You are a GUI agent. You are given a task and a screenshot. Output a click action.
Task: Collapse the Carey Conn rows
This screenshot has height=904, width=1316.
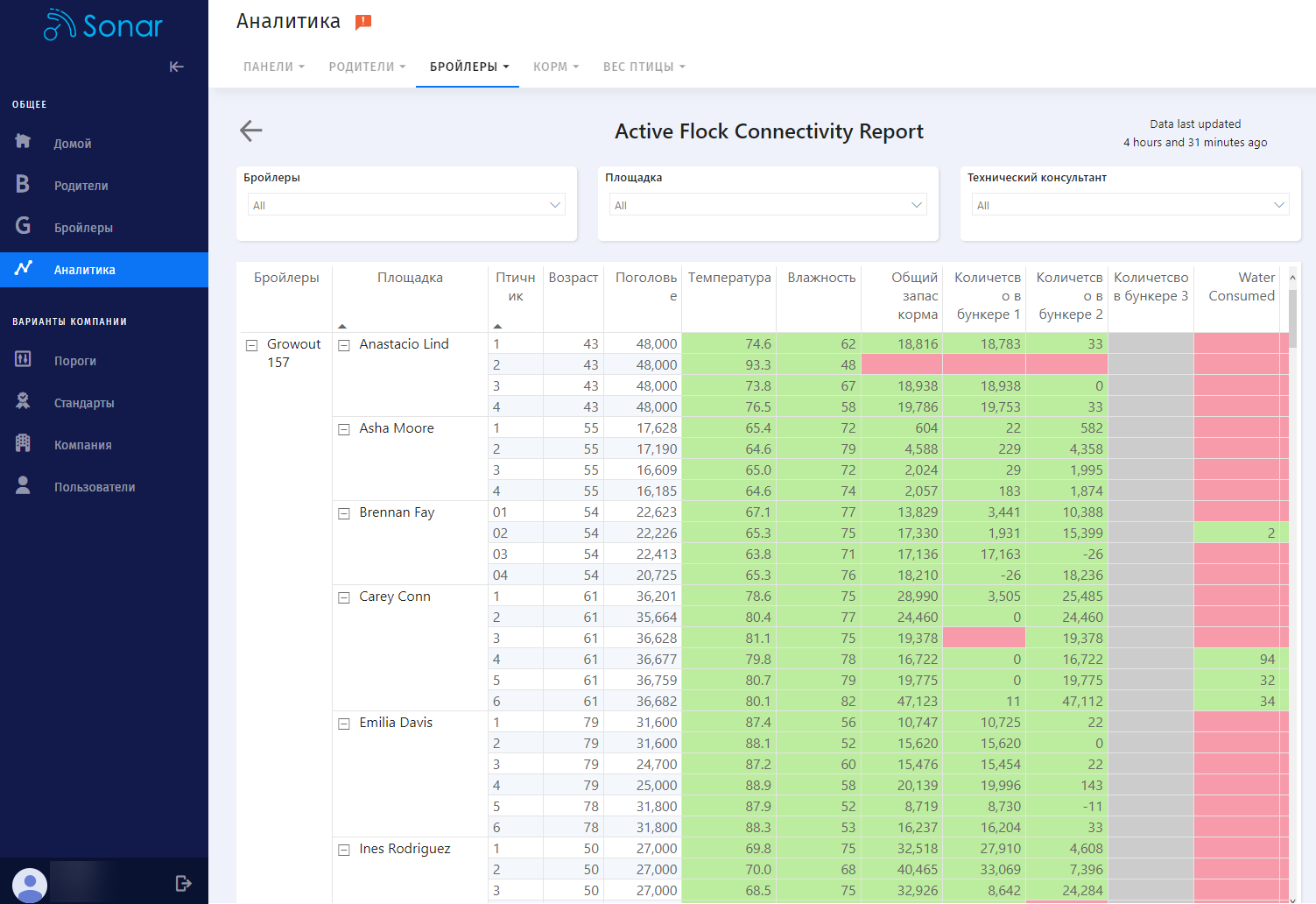point(344,597)
